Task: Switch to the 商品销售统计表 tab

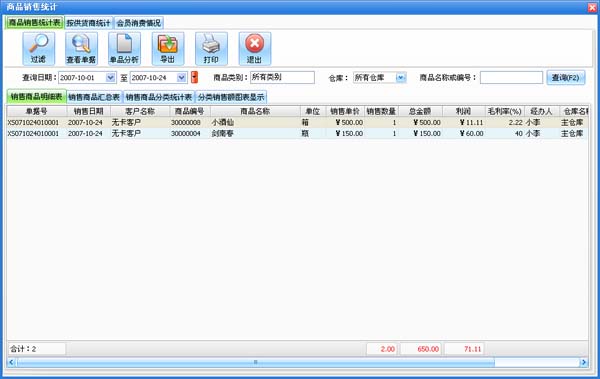Action: (x=34, y=23)
